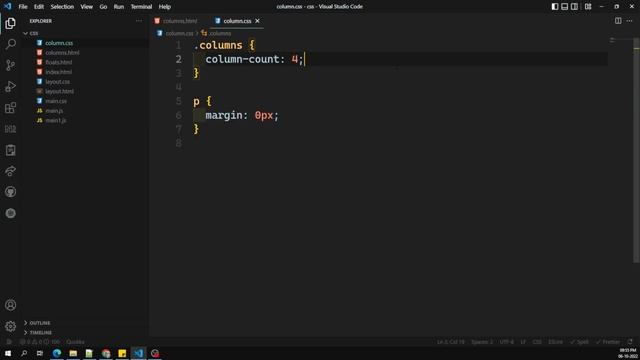This screenshot has width=640, height=360.
Task: Open columns.html in the Explorer tree
Action: coord(62,53)
